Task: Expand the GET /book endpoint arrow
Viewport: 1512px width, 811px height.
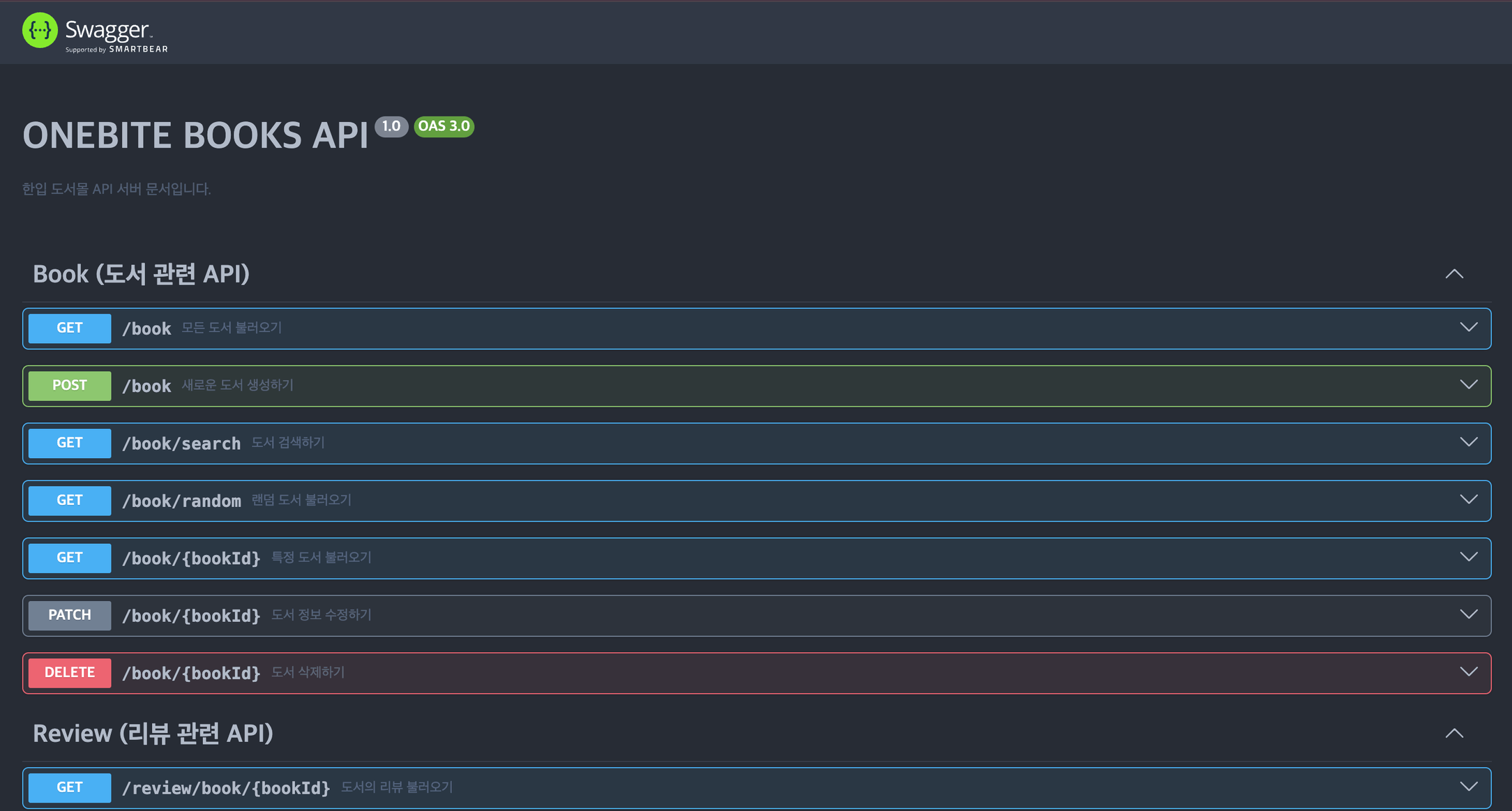Action: tap(1469, 328)
